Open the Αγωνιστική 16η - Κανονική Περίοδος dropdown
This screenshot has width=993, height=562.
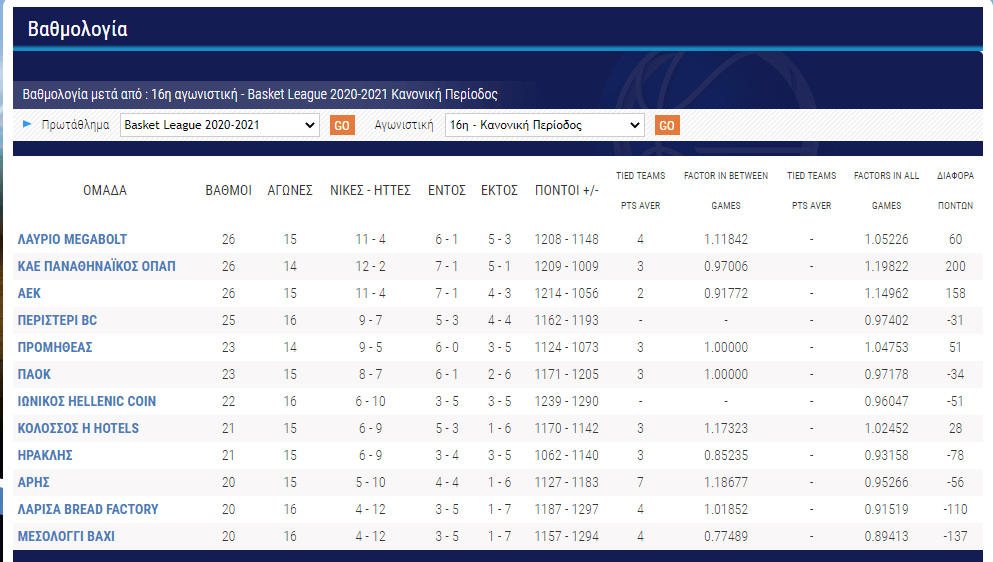(543, 125)
